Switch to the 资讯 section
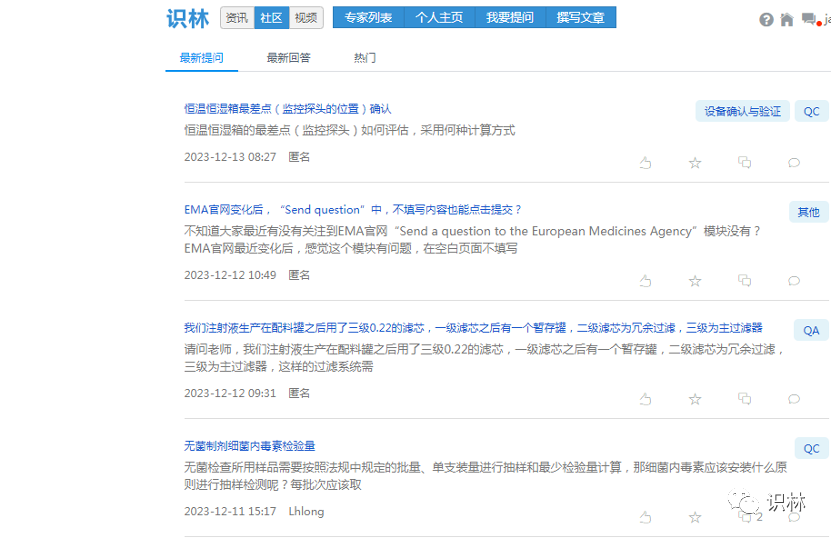The image size is (832, 538). click(x=237, y=18)
